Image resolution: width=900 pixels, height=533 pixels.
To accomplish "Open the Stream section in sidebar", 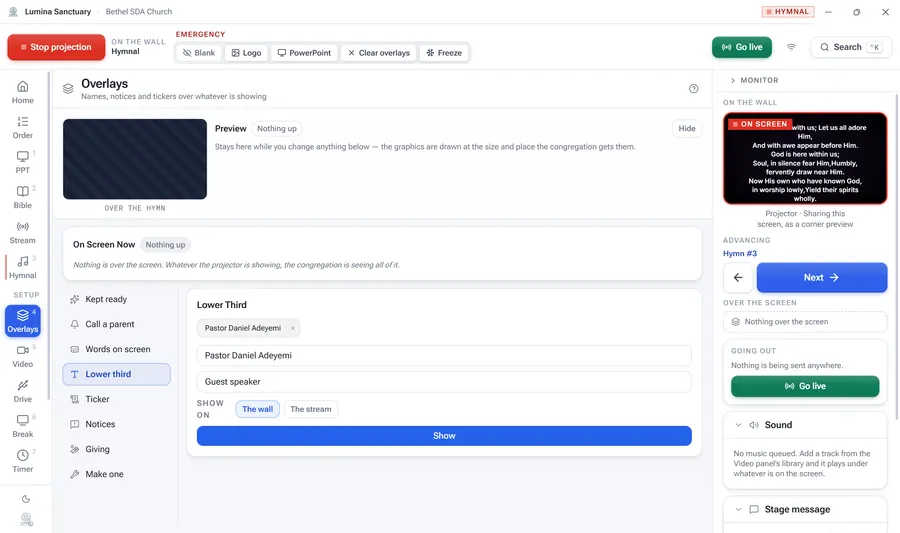I will 22,232.
